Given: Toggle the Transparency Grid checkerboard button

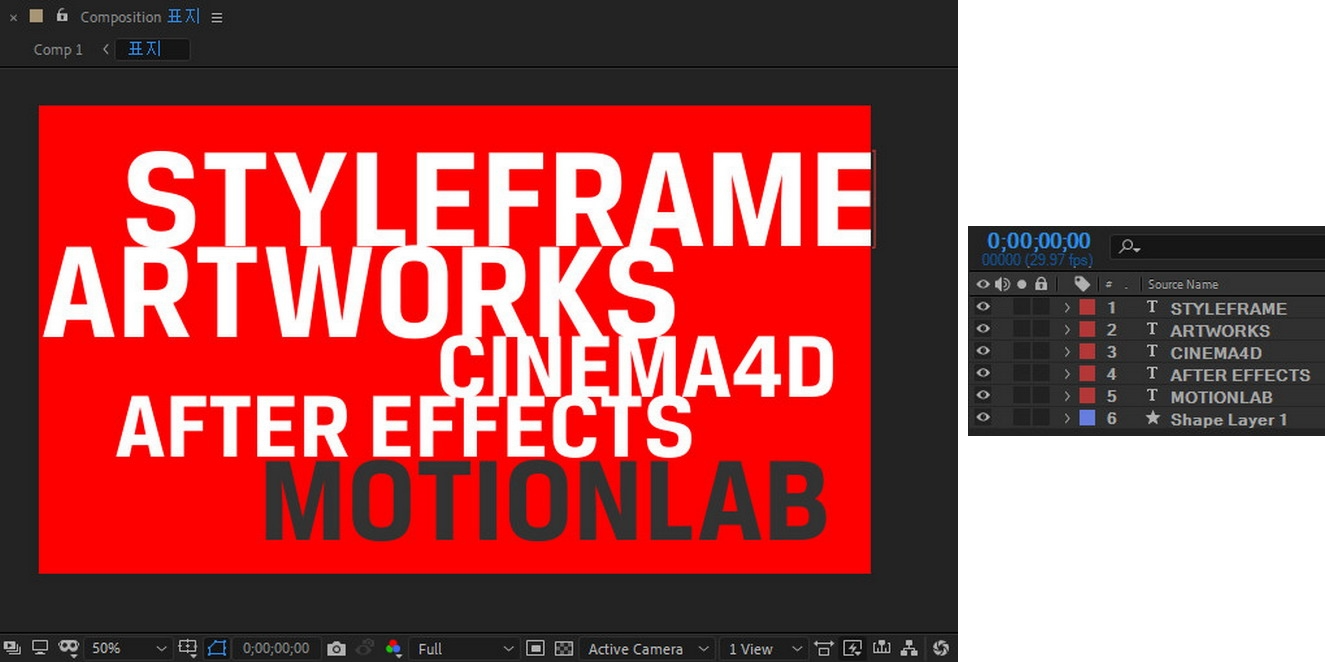Looking at the screenshot, I should click(564, 648).
